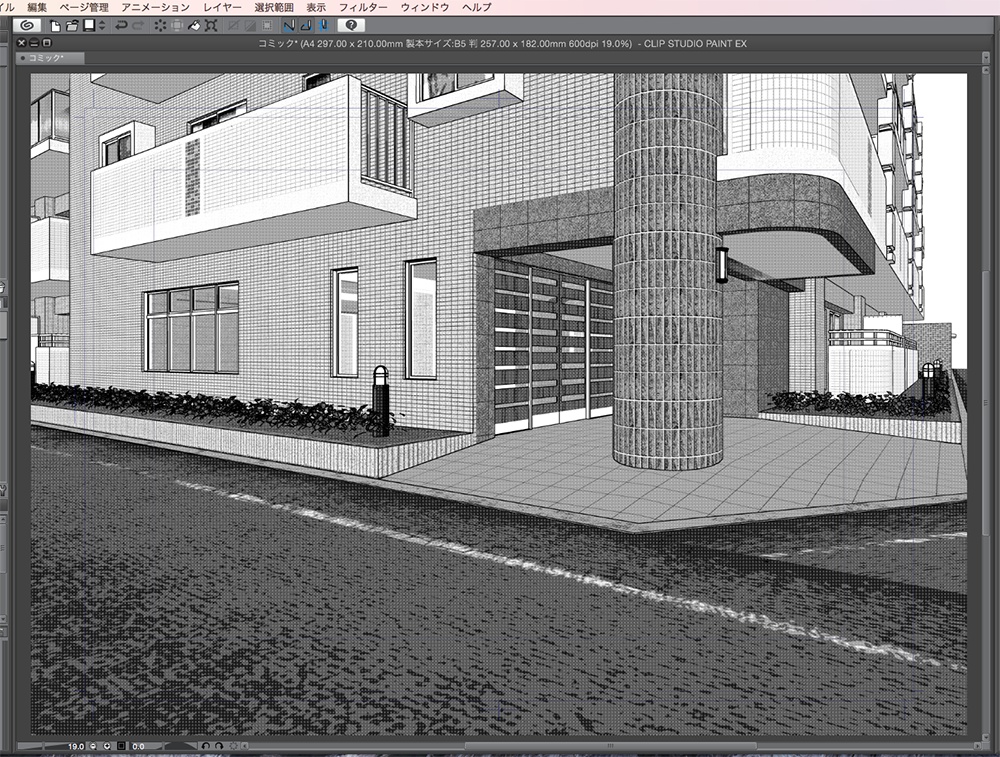Toggle Snap to Special Ruler

pos(308,28)
